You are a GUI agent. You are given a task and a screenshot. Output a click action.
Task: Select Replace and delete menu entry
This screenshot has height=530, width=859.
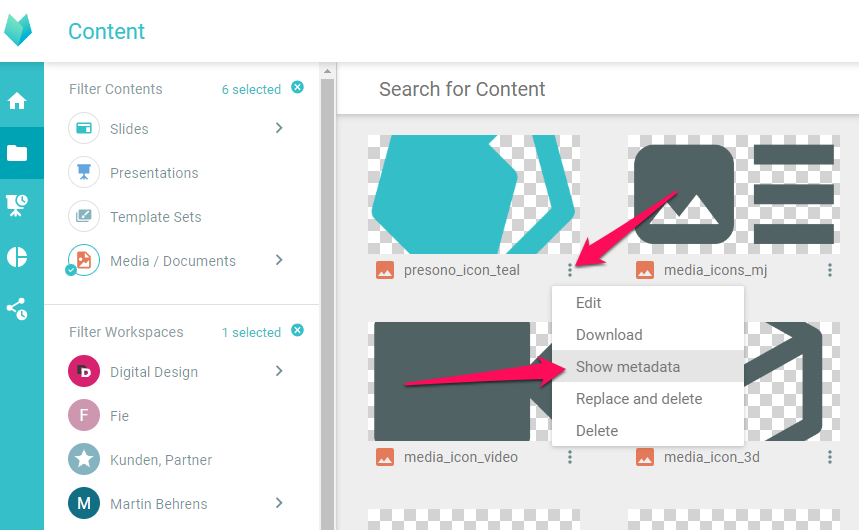[x=639, y=399]
